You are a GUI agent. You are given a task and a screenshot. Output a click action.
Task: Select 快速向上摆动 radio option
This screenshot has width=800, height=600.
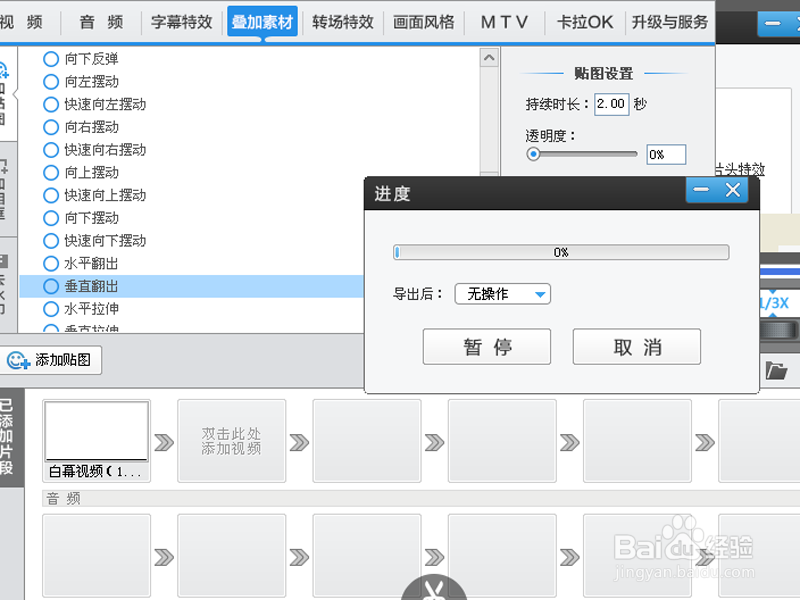(x=51, y=195)
